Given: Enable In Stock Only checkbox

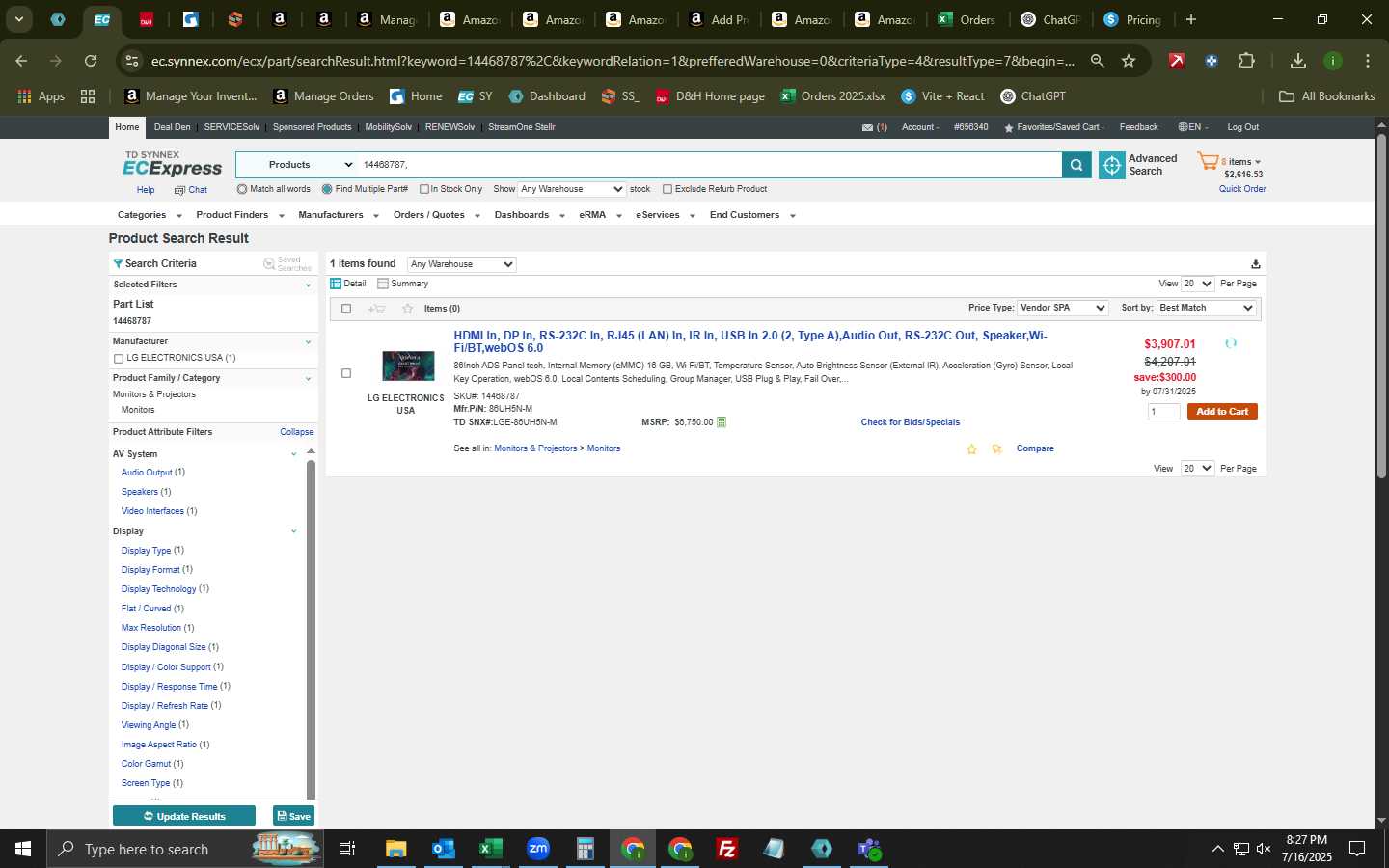Looking at the screenshot, I should pos(423,189).
